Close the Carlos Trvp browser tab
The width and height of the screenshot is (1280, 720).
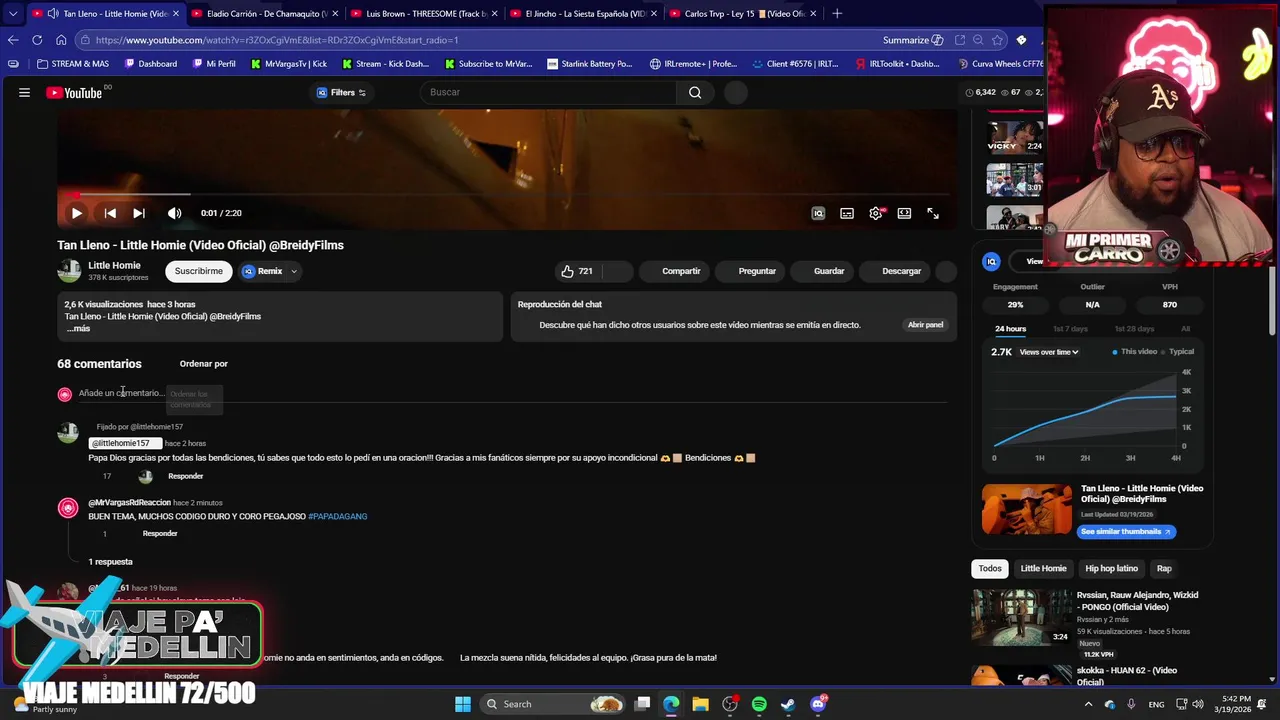tap(813, 13)
